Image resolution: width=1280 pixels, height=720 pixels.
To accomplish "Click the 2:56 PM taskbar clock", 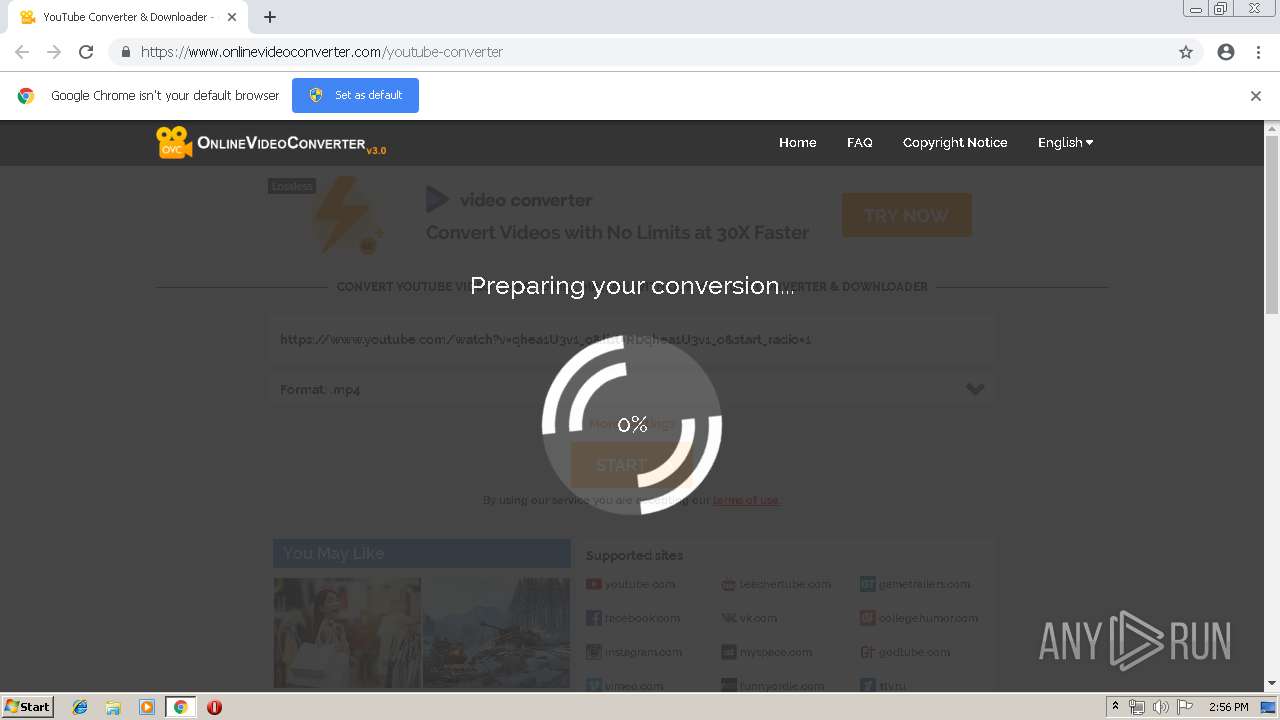I will click(x=1228, y=707).
